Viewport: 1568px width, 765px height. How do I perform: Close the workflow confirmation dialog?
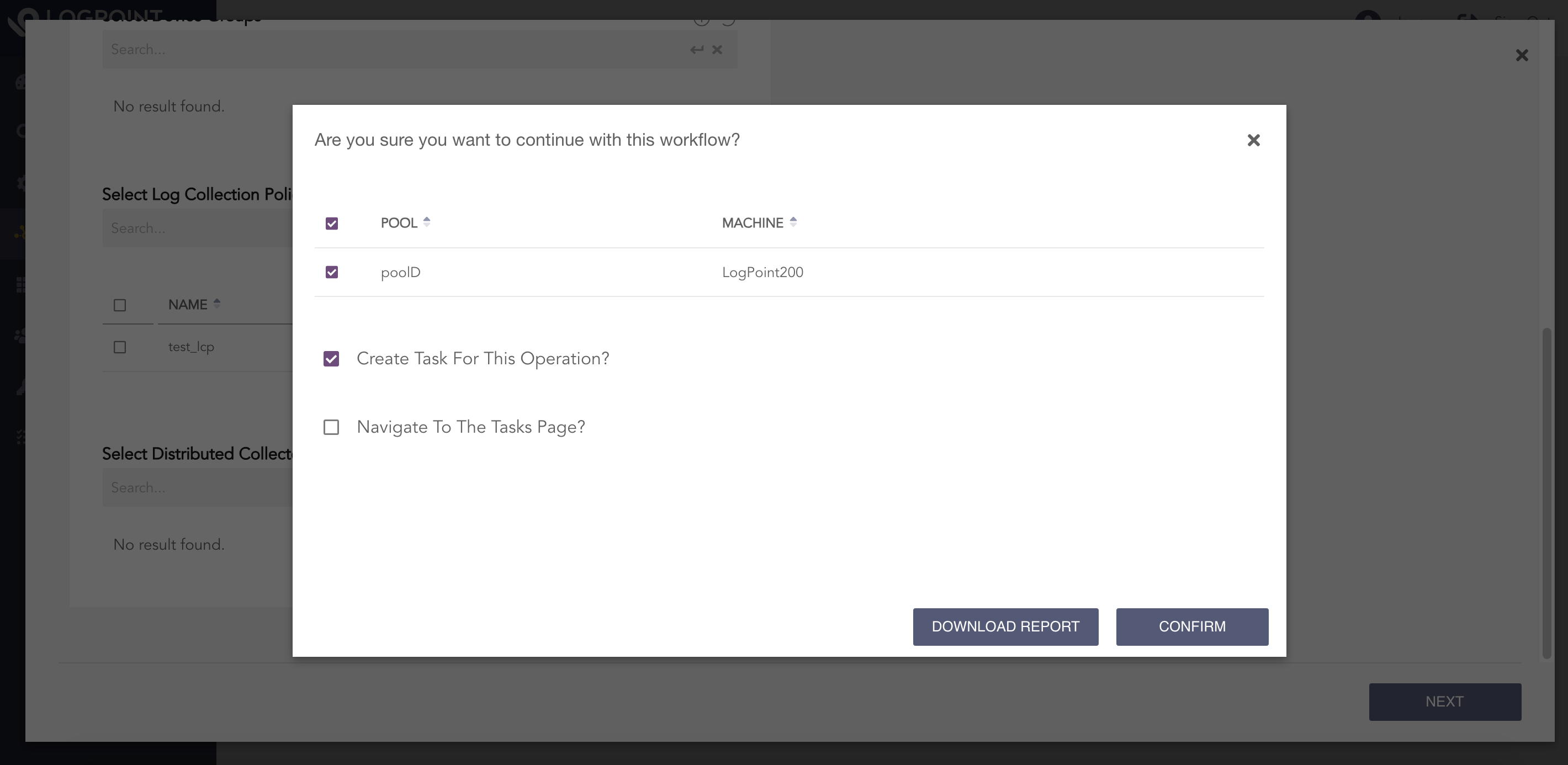(x=1253, y=141)
